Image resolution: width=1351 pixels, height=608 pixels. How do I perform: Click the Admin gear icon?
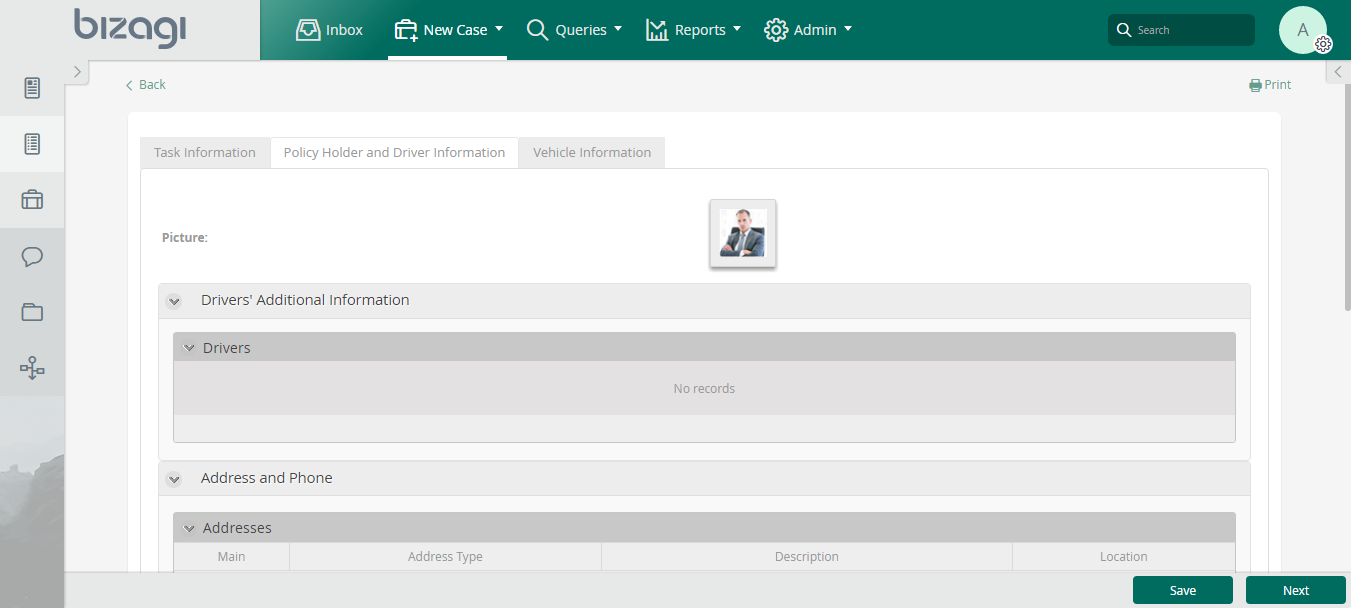[776, 30]
